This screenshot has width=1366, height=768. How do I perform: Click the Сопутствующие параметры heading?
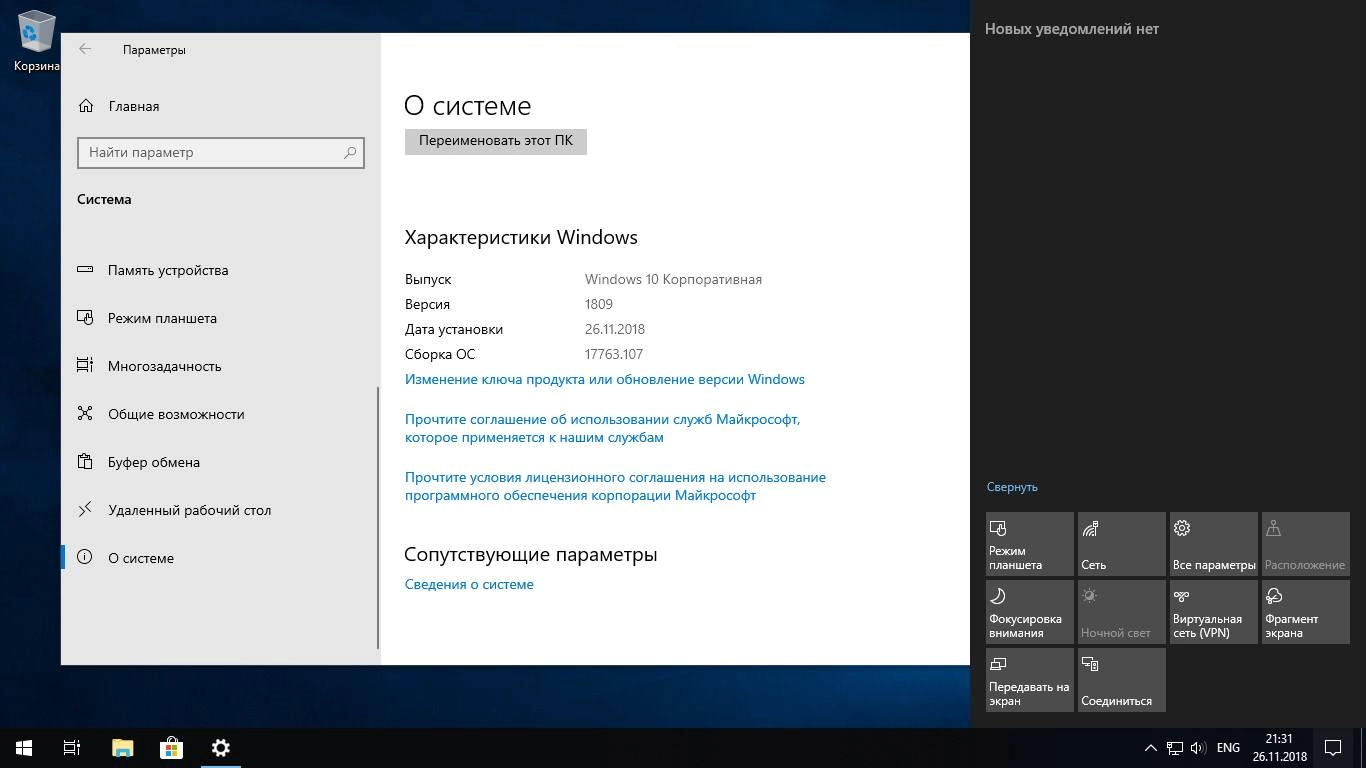(531, 554)
